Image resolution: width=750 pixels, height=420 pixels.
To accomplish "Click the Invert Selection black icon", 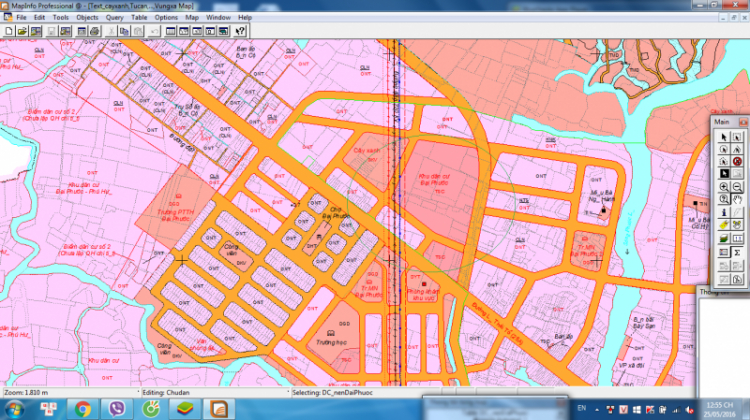I will (x=724, y=173).
